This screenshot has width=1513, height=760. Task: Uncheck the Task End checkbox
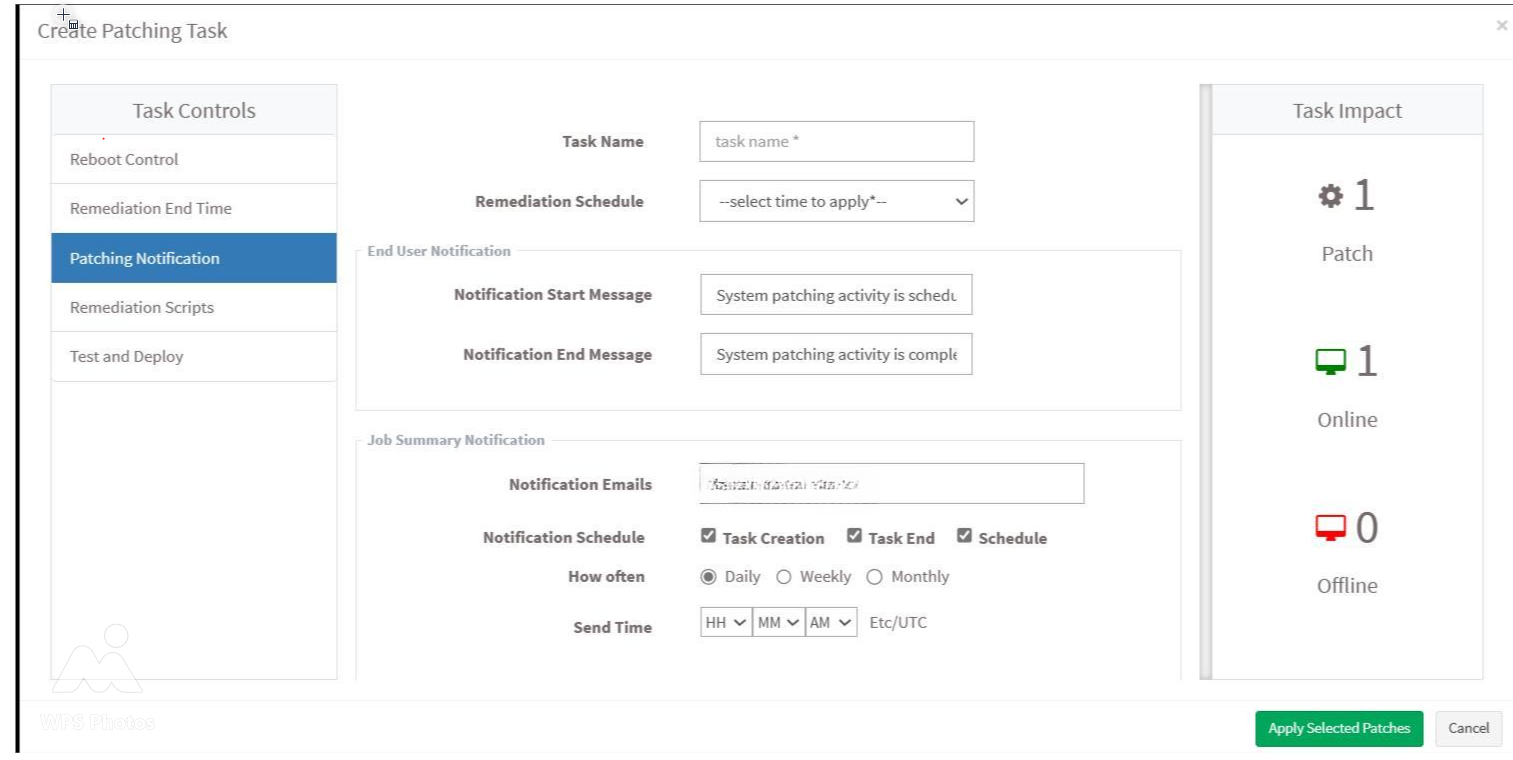(854, 536)
